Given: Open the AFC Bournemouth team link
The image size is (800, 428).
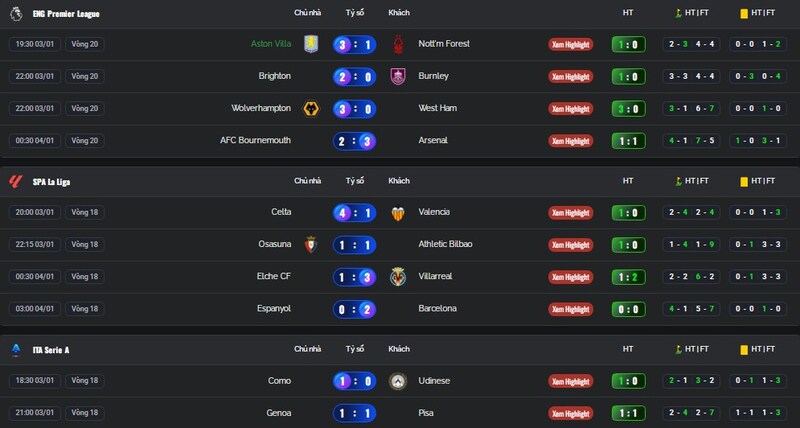Looking at the screenshot, I should click(x=256, y=140).
